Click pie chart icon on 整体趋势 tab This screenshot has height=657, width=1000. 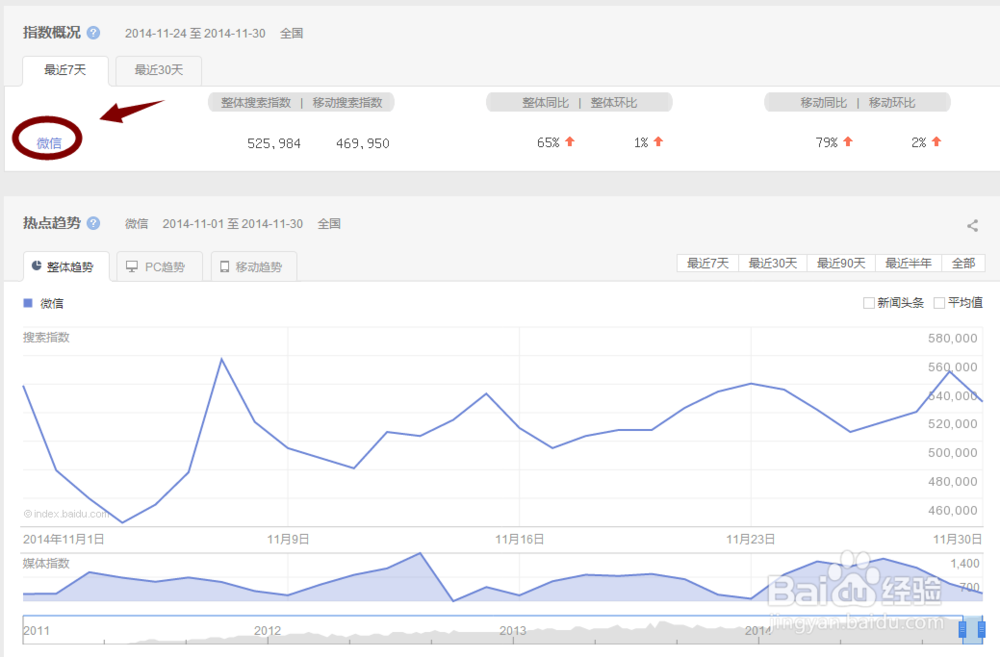pyautogui.click(x=36, y=266)
